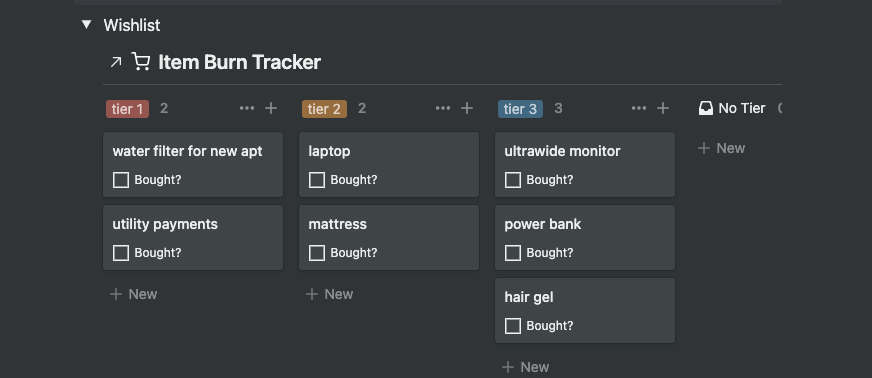Click plus icon beside tier 3 header
The image size is (872, 378).
click(663, 108)
